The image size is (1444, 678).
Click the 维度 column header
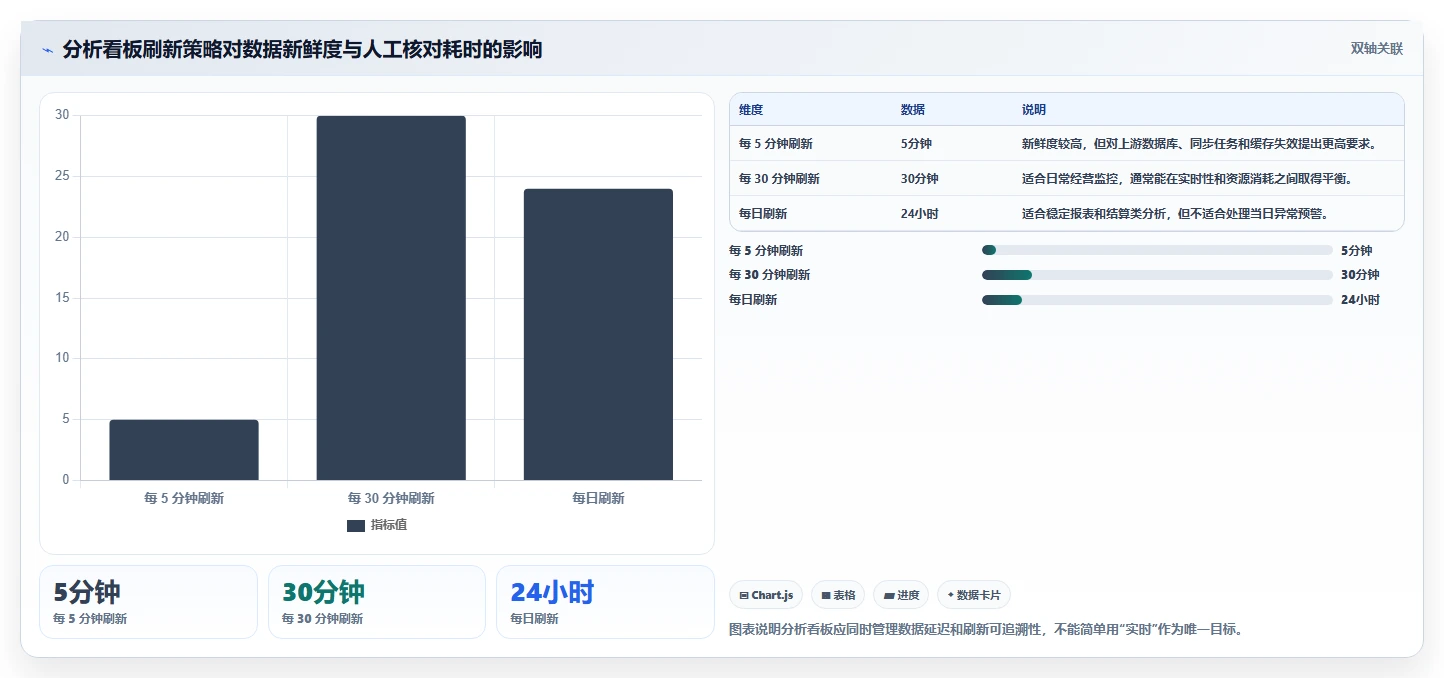[751, 110]
